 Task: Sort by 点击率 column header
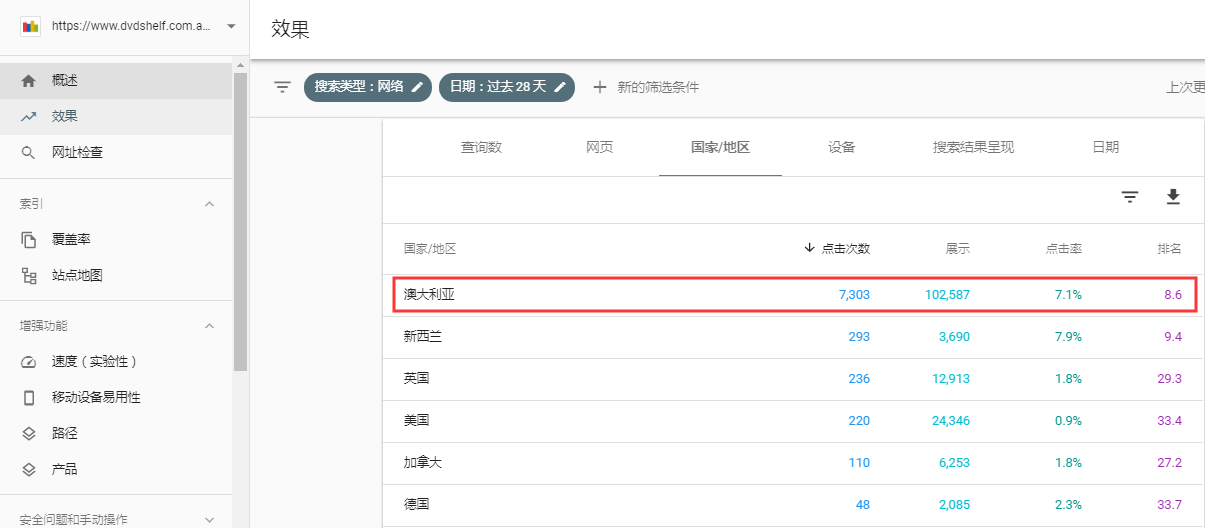pos(1064,249)
